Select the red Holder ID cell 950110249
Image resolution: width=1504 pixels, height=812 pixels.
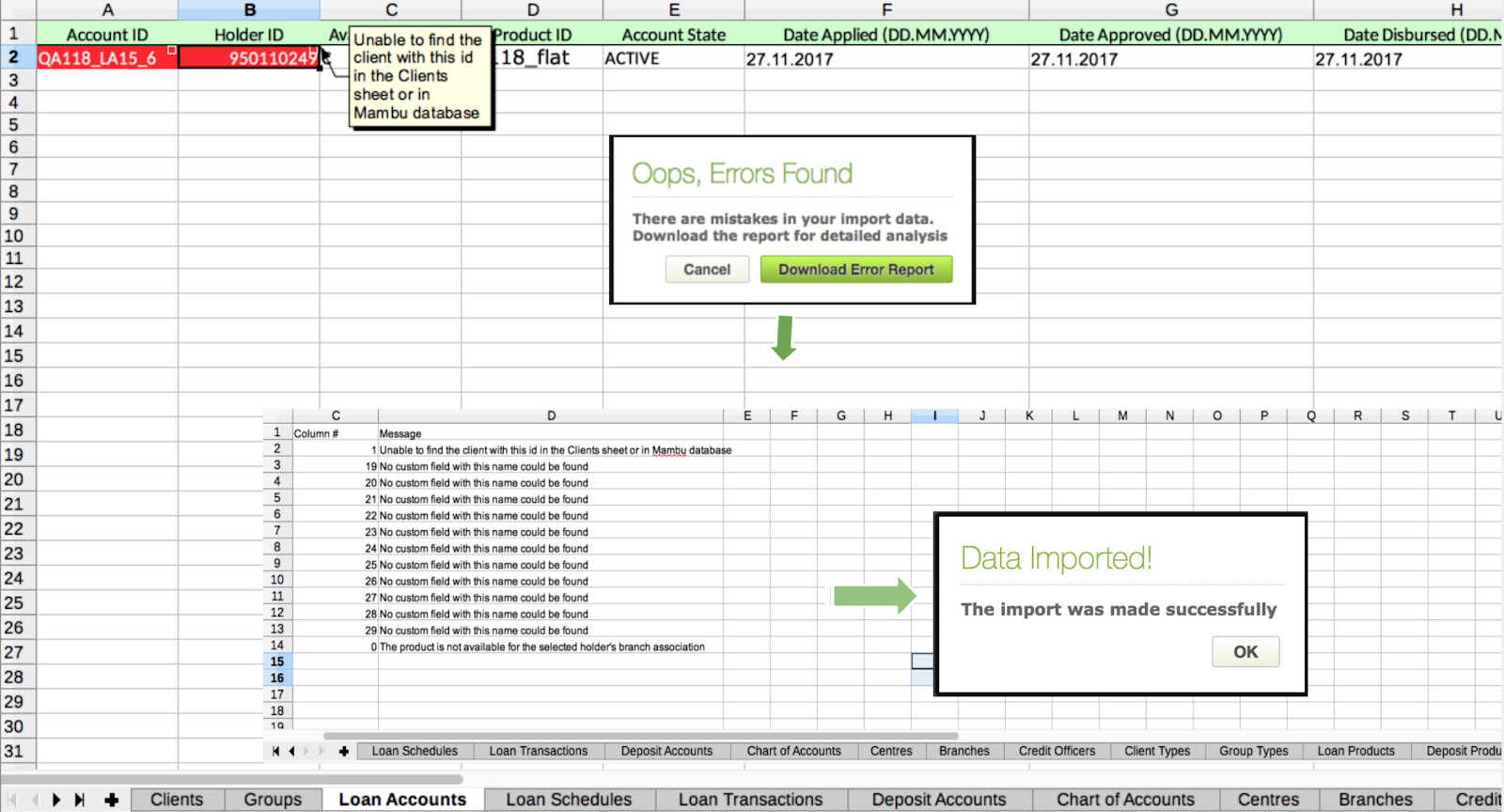pos(249,58)
